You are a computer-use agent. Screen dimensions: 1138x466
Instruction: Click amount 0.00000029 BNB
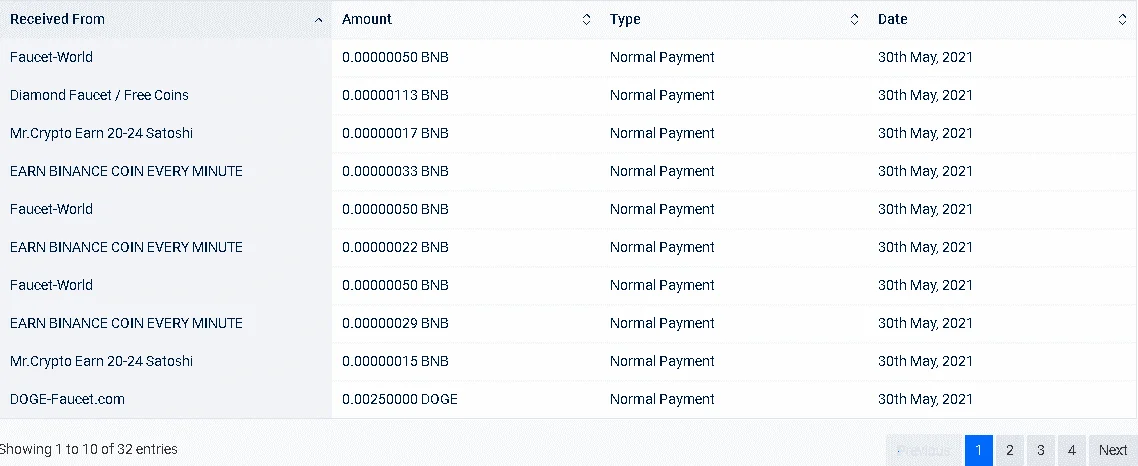click(x=396, y=323)
